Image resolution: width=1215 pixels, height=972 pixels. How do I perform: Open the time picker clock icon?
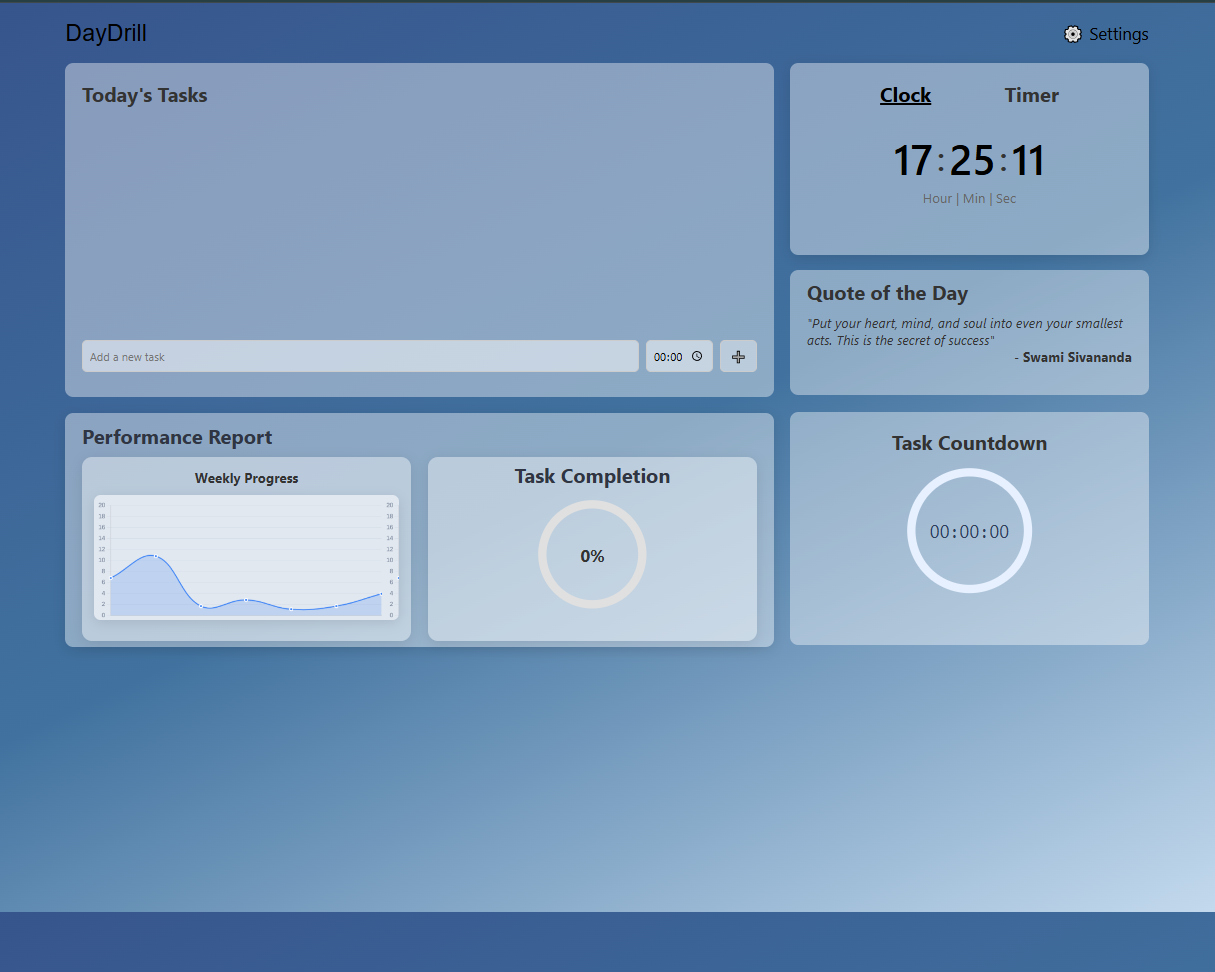point(697,357)
